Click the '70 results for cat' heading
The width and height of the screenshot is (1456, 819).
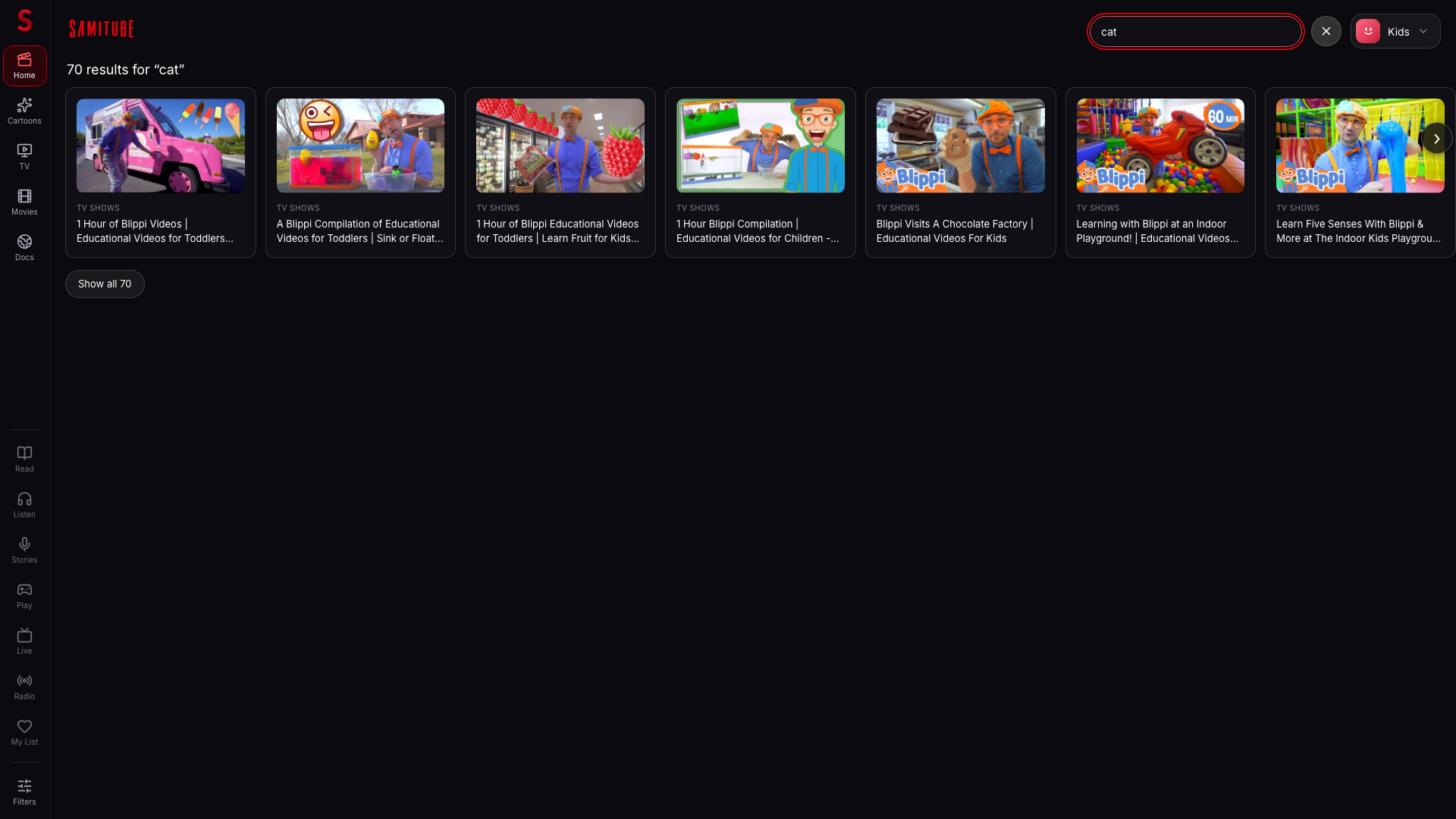(x=126, y=70)
